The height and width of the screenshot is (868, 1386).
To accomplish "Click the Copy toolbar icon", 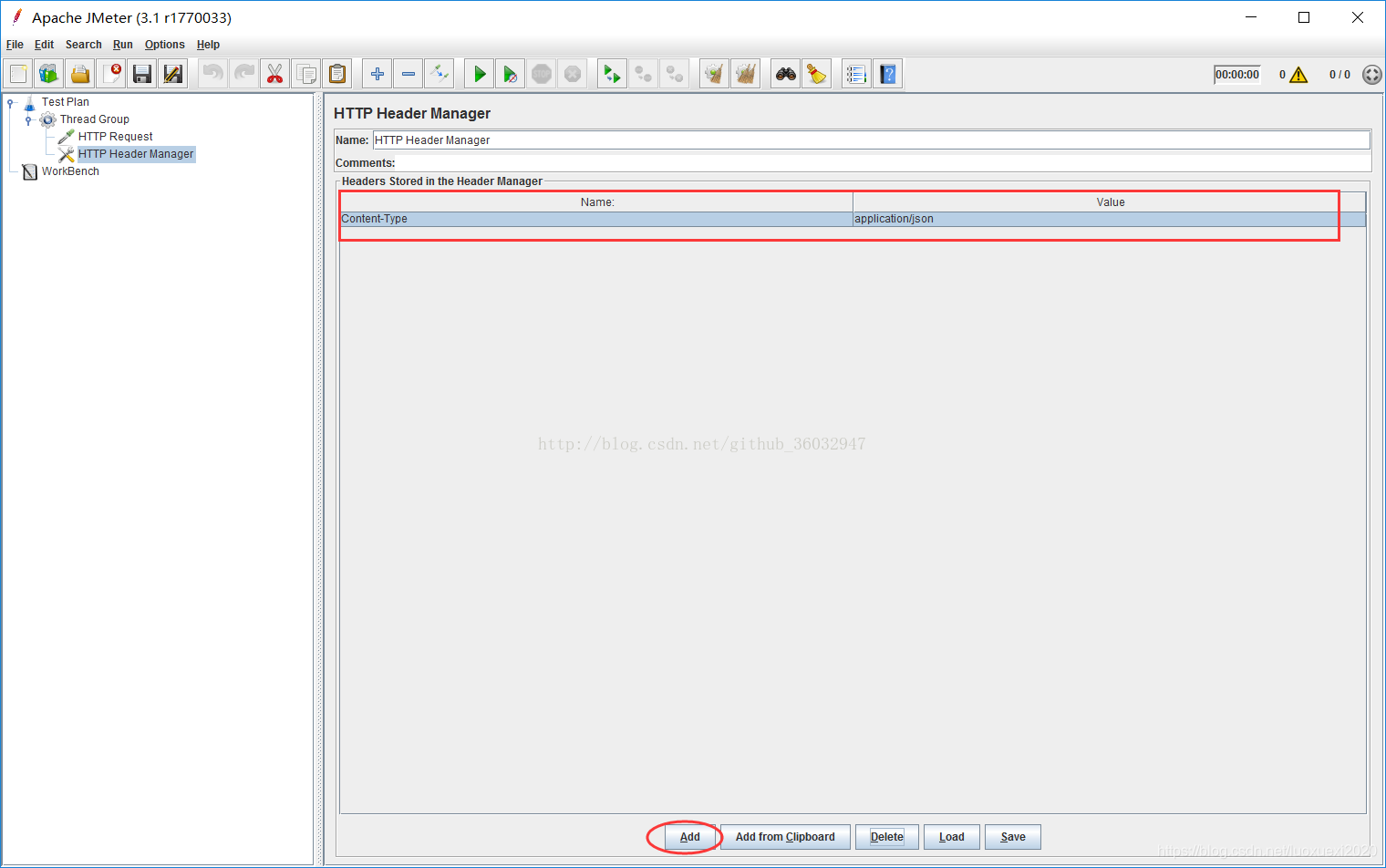I will pos(306,74).
